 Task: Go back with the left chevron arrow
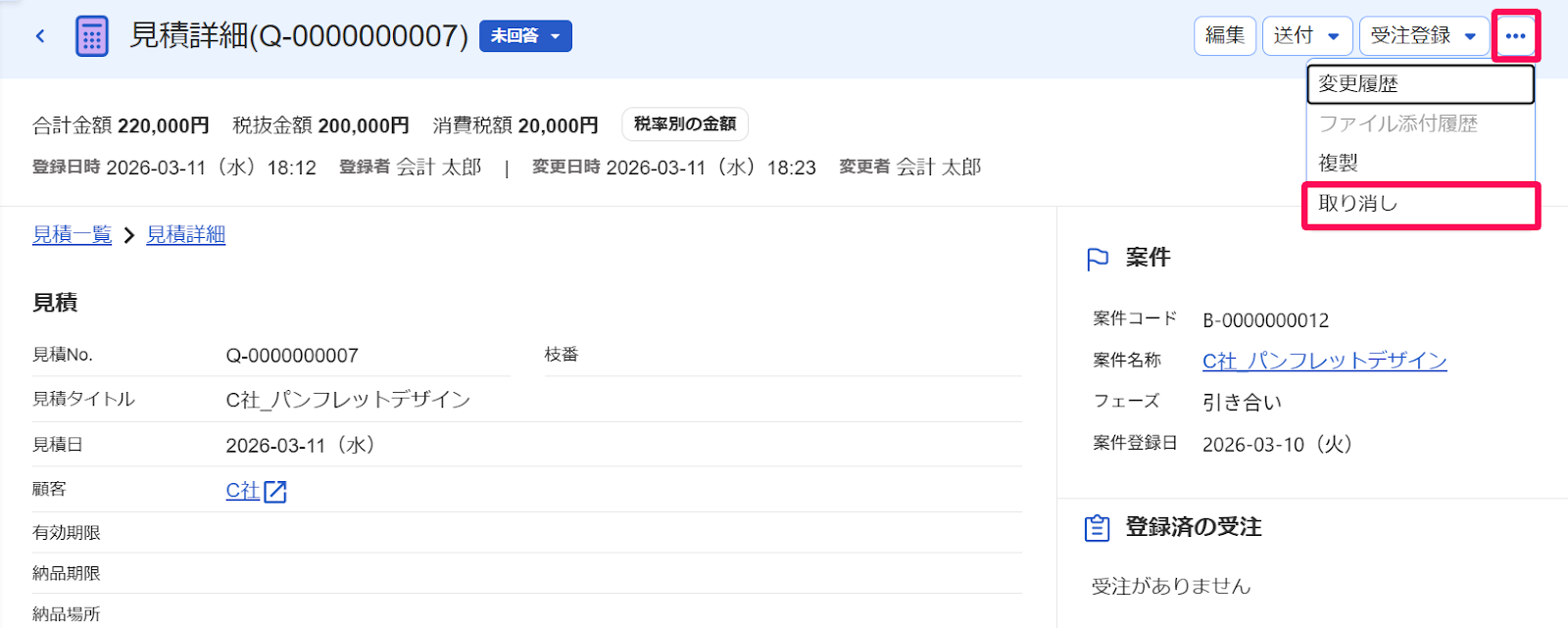click(40, 36)
